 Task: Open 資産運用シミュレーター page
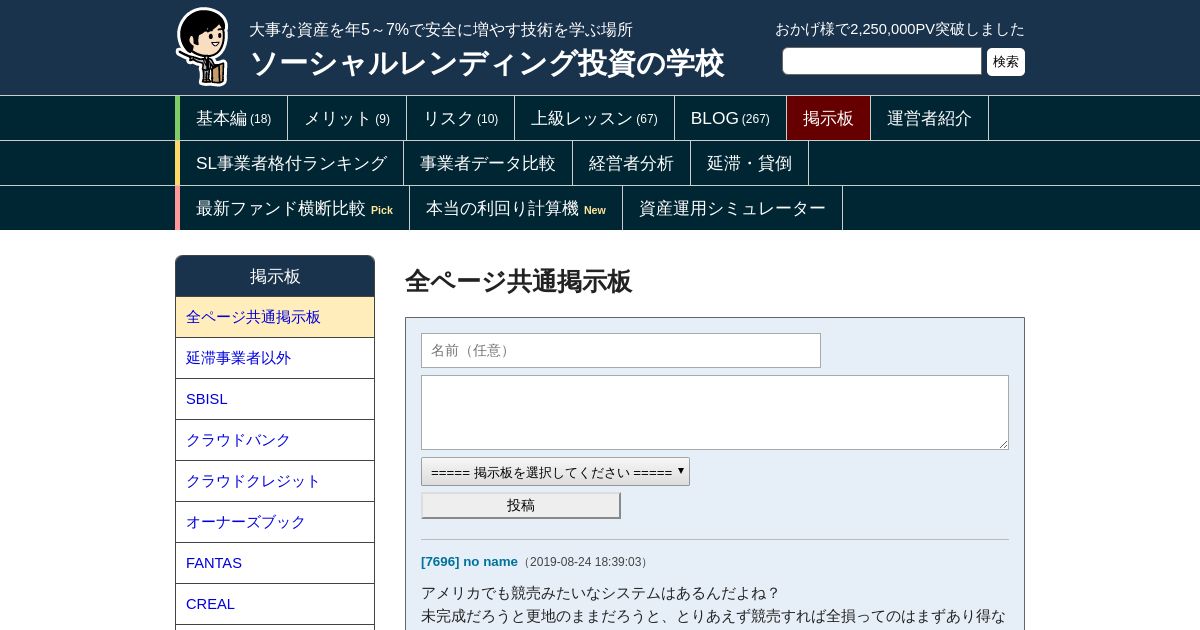tap(732, 208)
